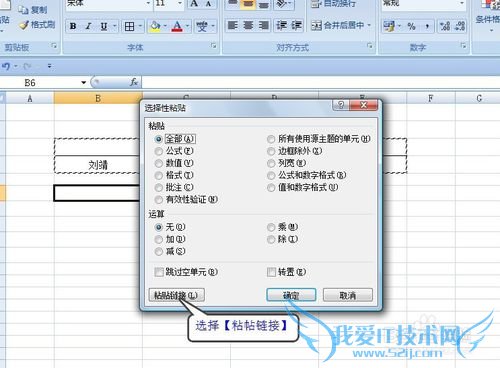Apply comma style number format
Screen dimensions: 500x368
[x=427, y=26]
